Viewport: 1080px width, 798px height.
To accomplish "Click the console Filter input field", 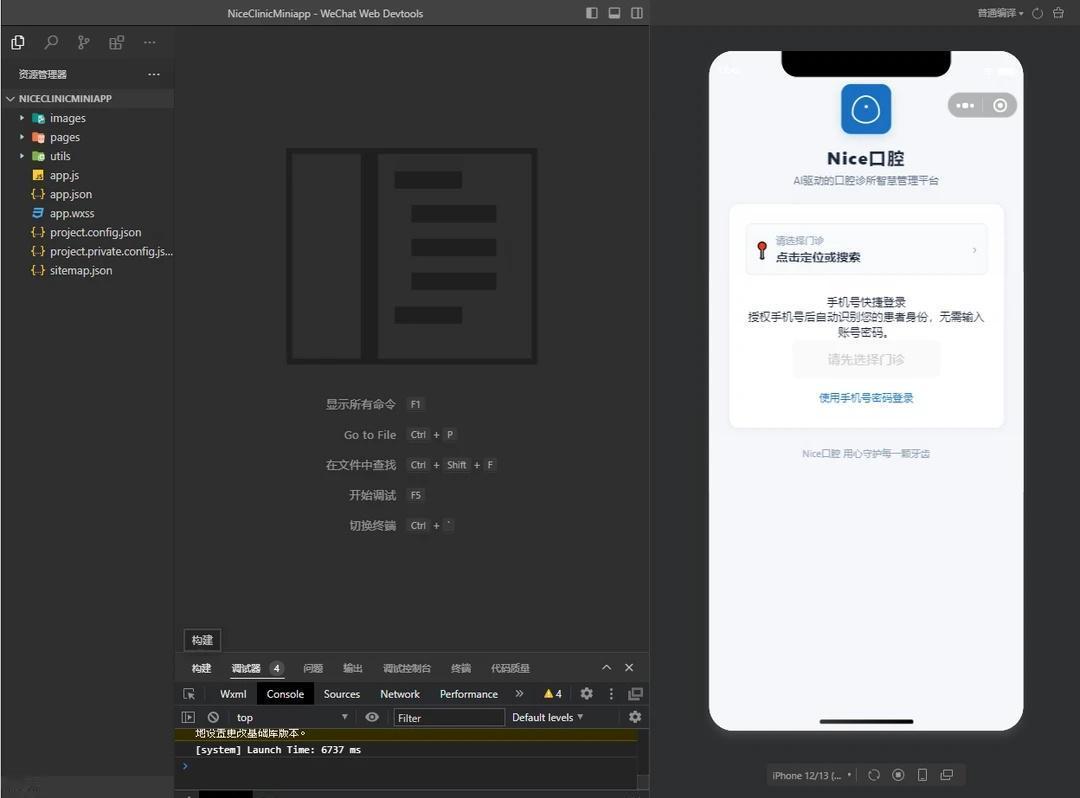I will [x=448, y=717].
